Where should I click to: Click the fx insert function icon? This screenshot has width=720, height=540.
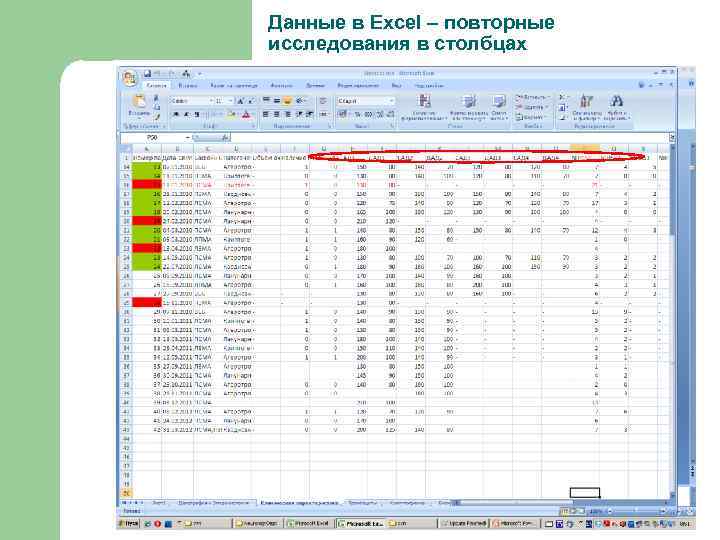(x=225, y=138)
